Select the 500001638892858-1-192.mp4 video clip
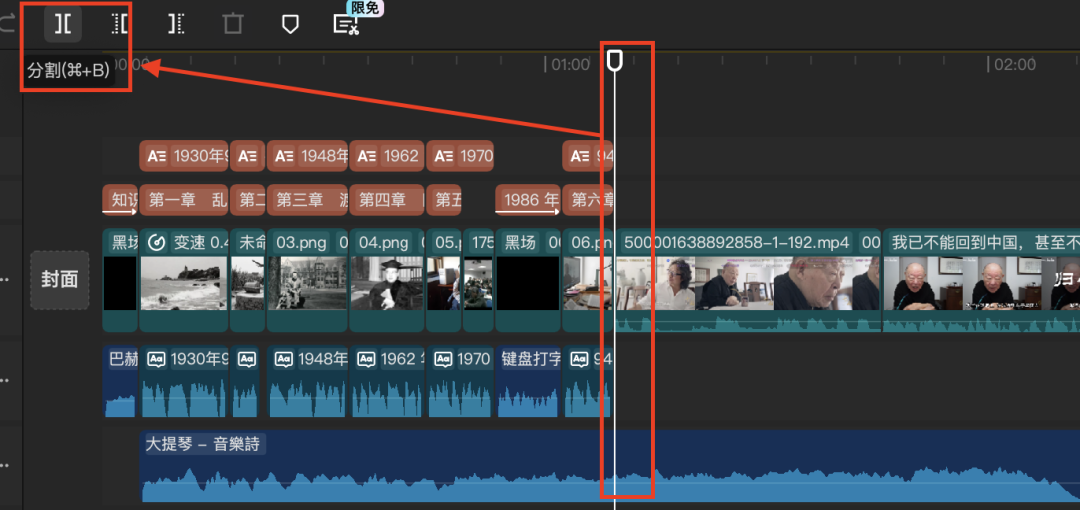Screen dimensions: 1080x510 (748, 280)
